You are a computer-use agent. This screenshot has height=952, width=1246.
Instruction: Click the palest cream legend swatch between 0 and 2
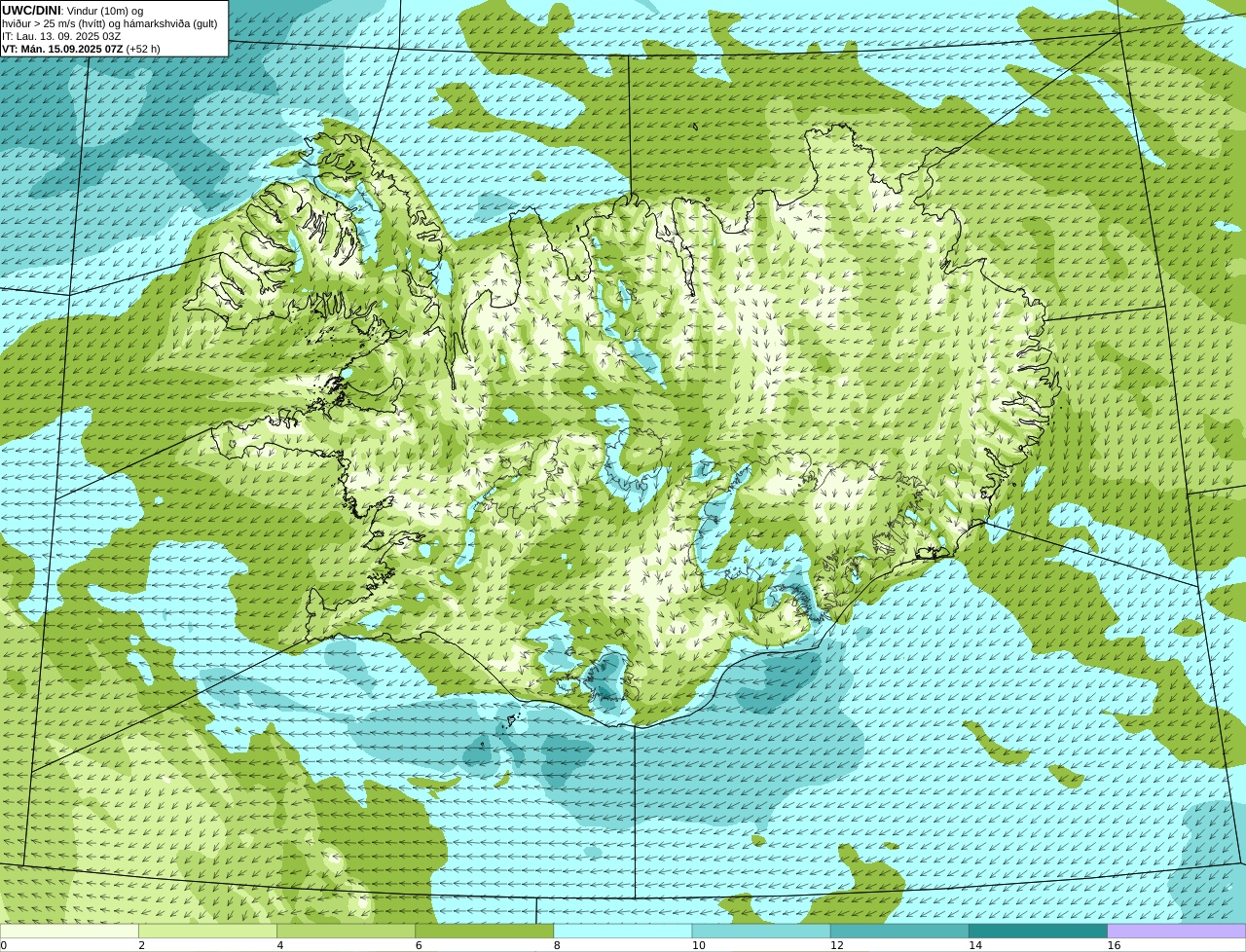pyautogui.click(x=69, y=932)
